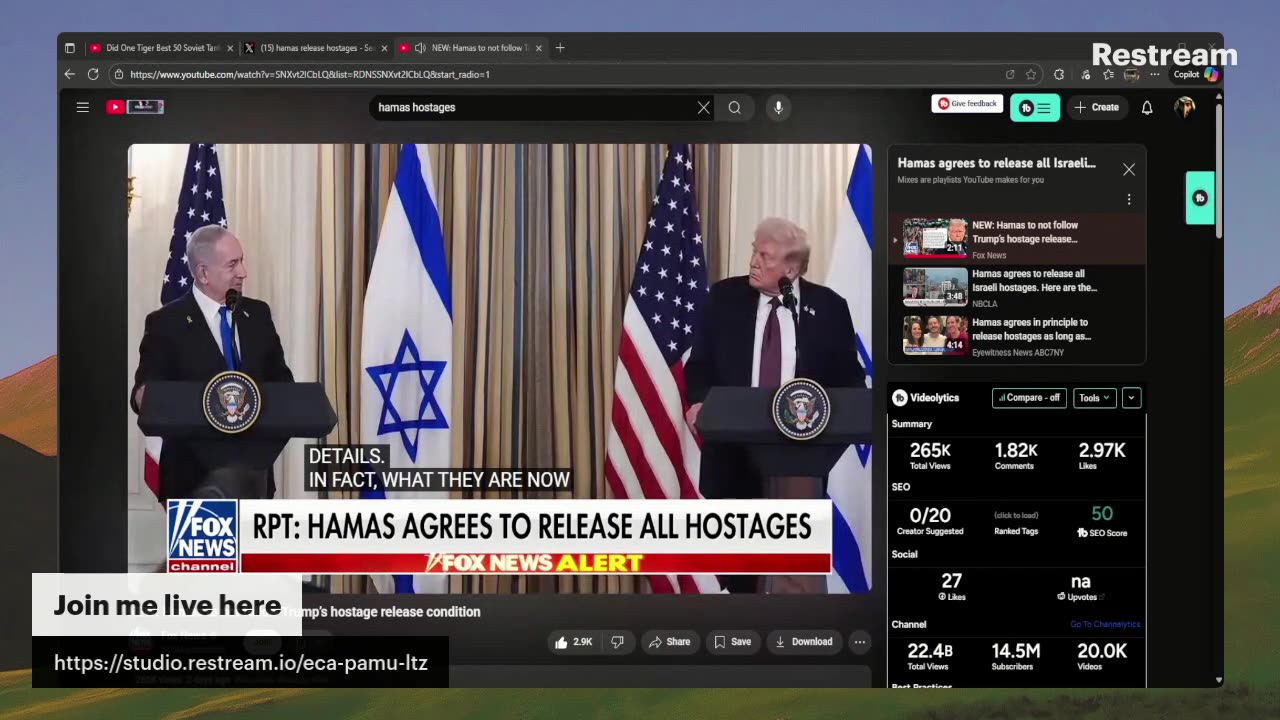Save the video to a playlist

(732, 642)
